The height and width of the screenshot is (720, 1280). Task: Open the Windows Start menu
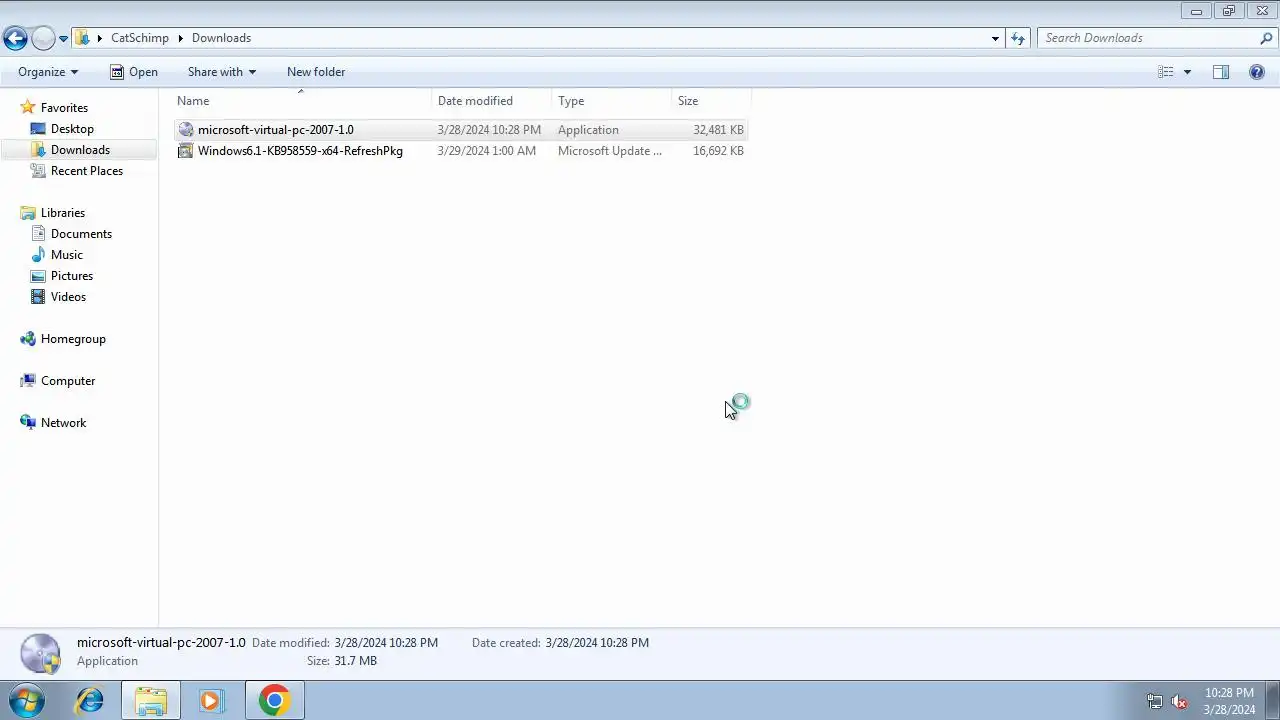tap(27, 701)
